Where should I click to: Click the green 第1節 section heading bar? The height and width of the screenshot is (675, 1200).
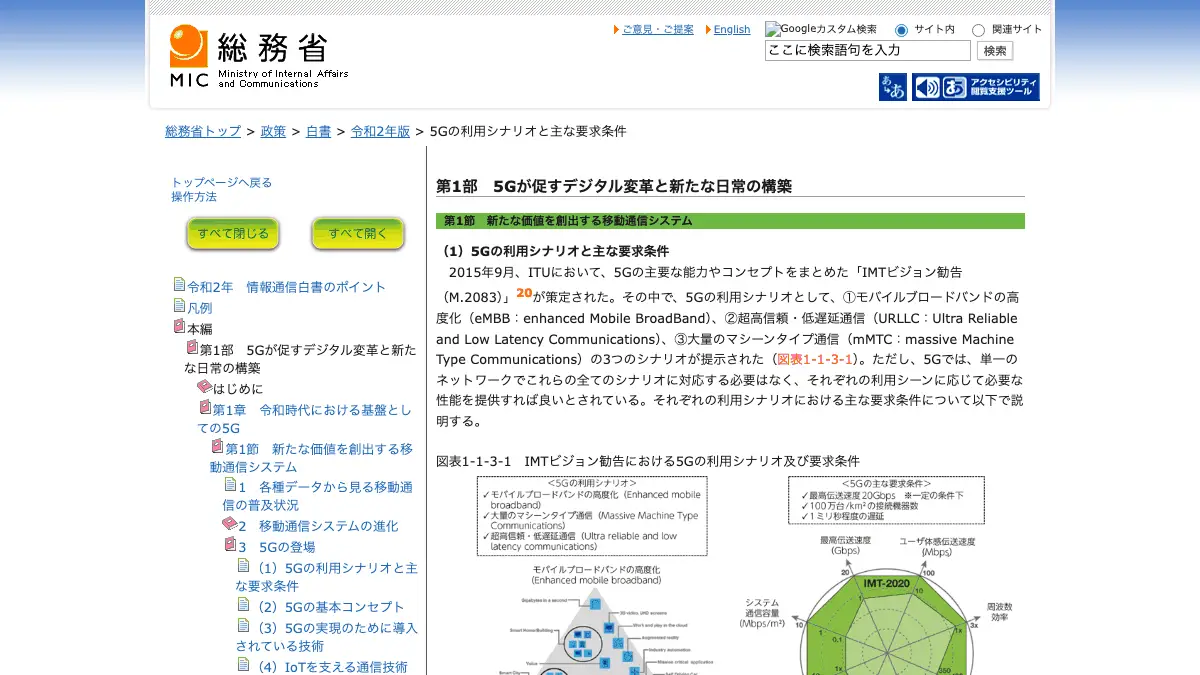pos(730,221)
